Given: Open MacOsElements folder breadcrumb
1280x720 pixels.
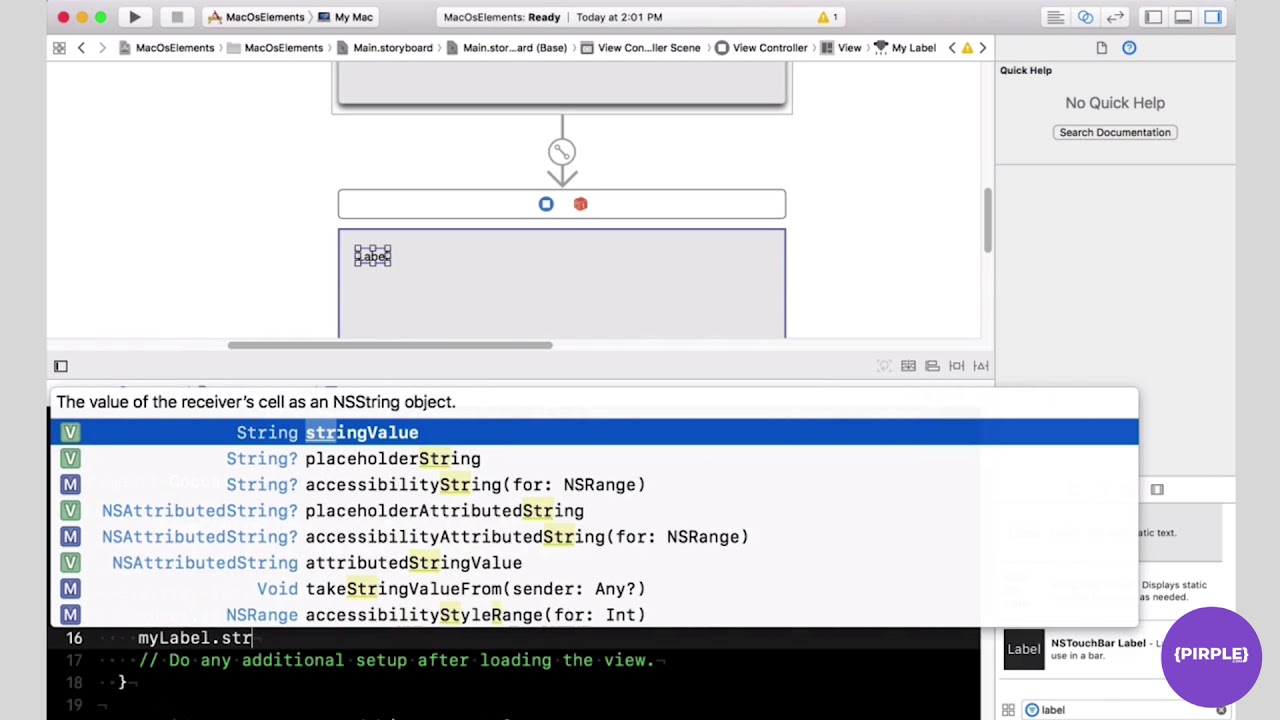Looking at the screenshot, I should pyautogui.click(x=275, y=48).
